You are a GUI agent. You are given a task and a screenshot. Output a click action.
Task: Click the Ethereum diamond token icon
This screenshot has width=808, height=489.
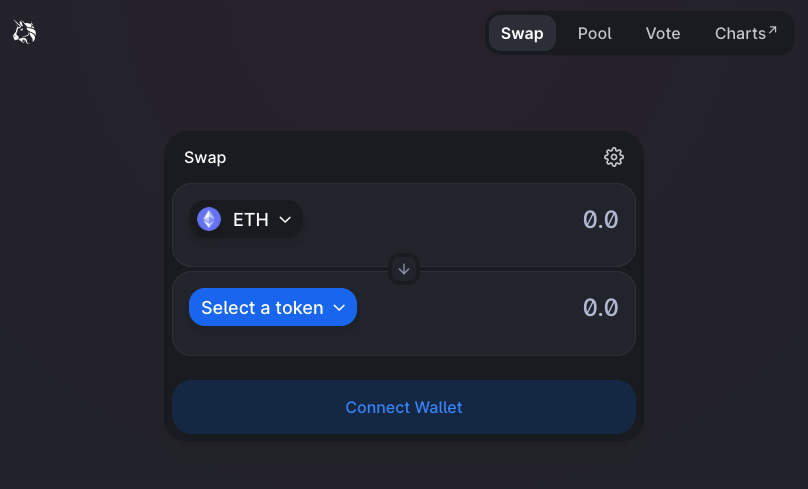[209, 220]
